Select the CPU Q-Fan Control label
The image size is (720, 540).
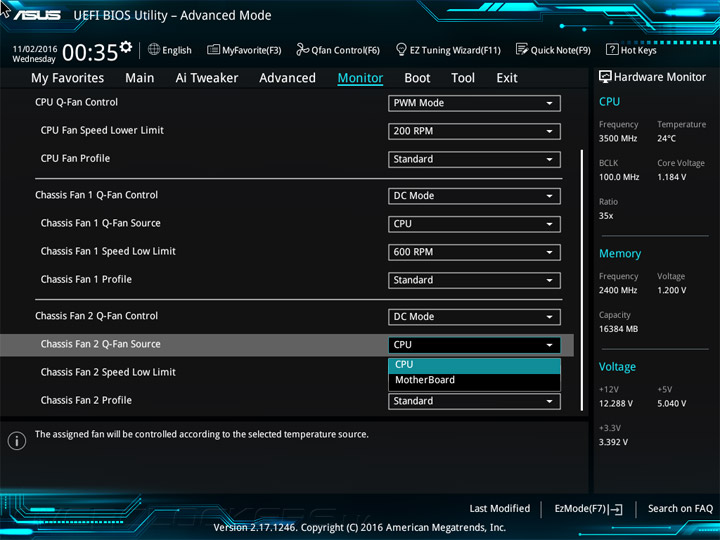pyautogui.click(x=76, y=102)
